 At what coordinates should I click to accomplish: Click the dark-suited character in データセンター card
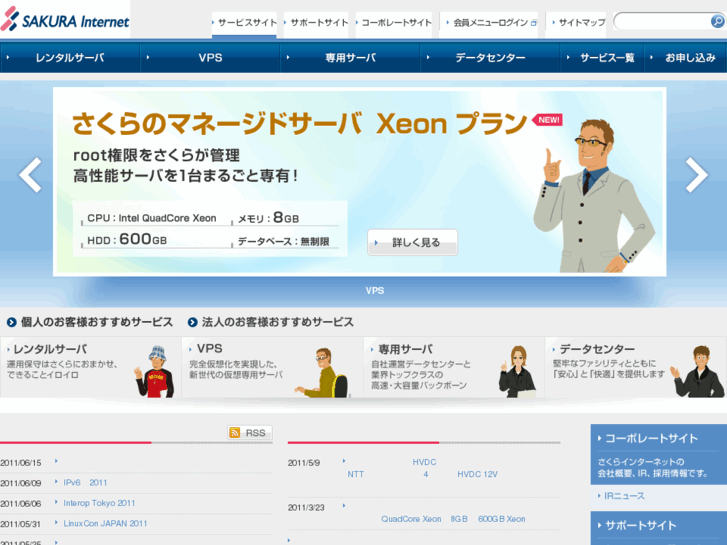[x=698, y=372]
